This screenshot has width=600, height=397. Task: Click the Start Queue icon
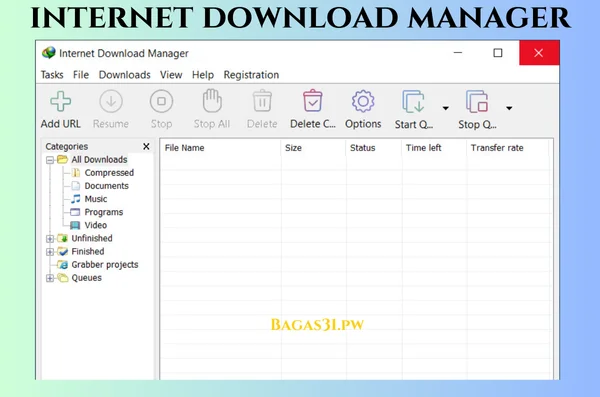[x=413, y=101]
